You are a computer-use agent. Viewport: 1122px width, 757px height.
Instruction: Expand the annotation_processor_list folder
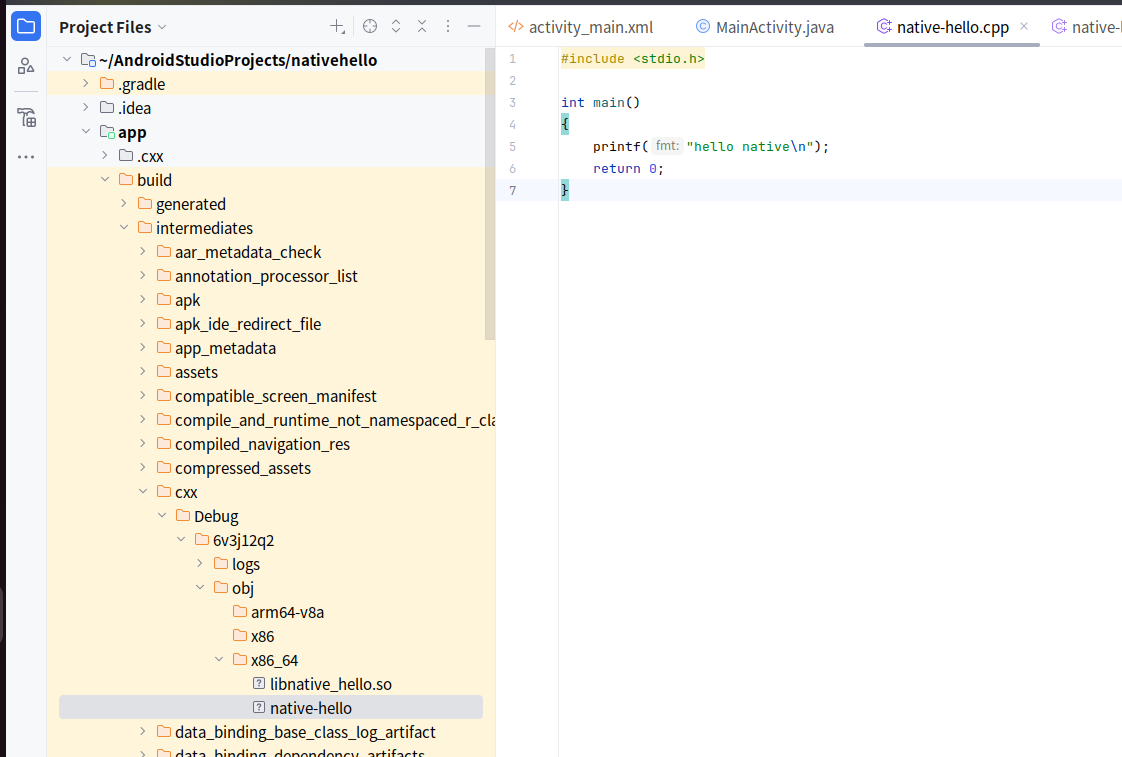coord(143,275)
